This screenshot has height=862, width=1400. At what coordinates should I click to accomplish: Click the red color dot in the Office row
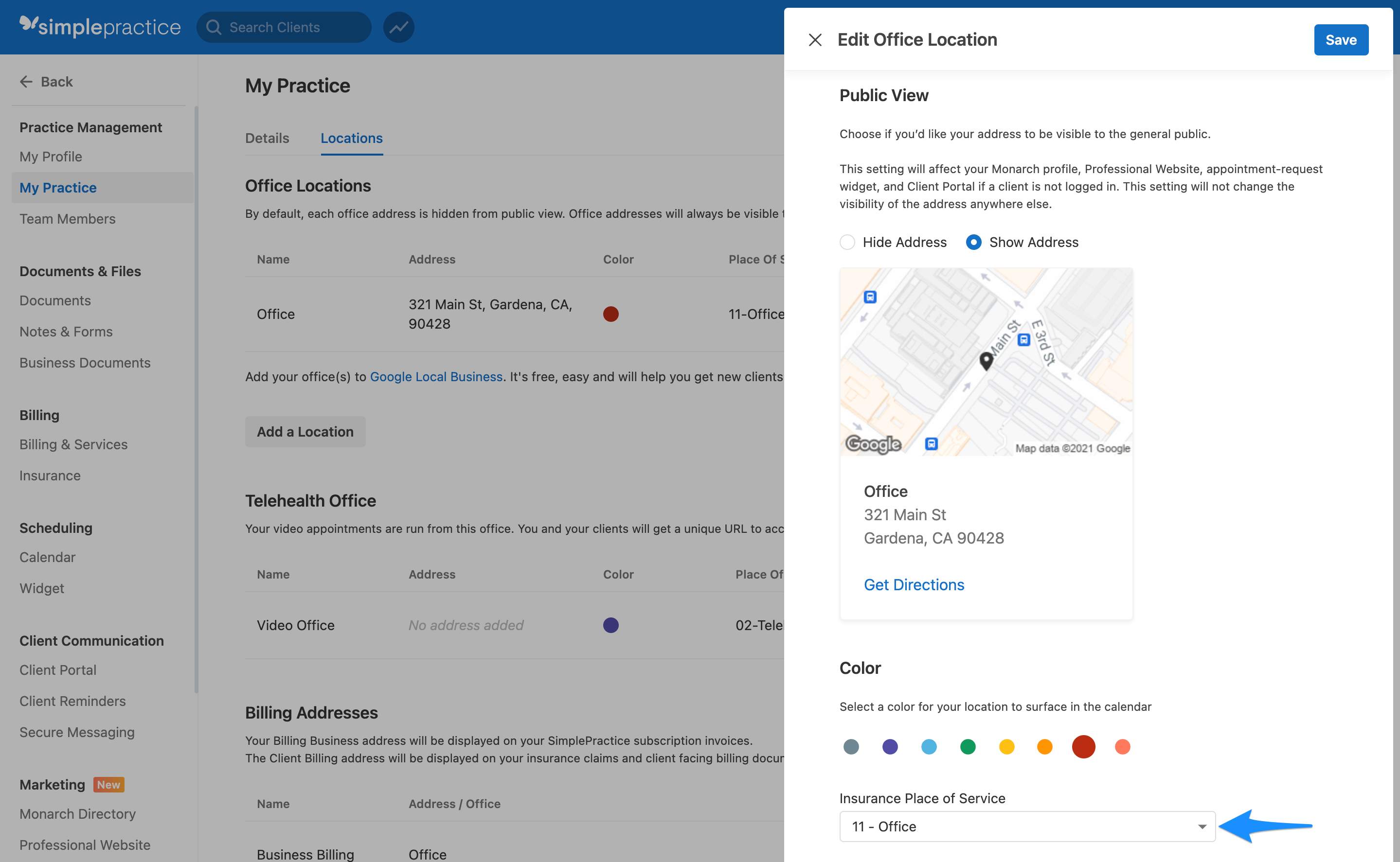(611, 314)
